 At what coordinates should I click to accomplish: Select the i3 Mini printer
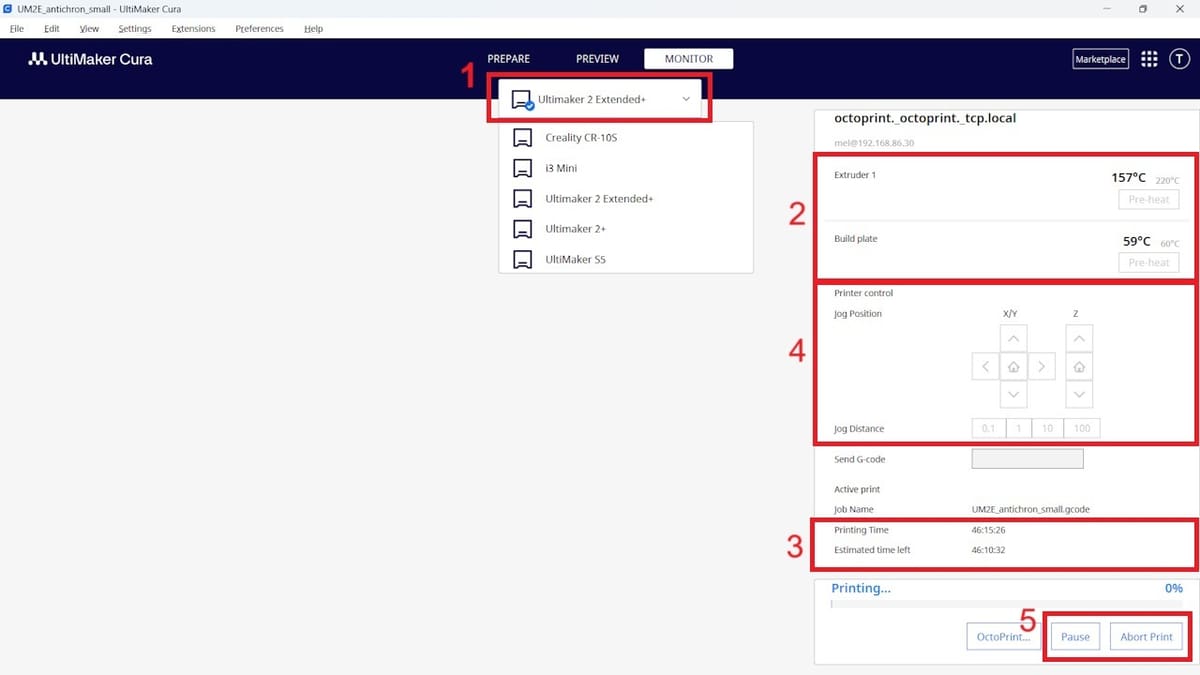pos(626,168)
